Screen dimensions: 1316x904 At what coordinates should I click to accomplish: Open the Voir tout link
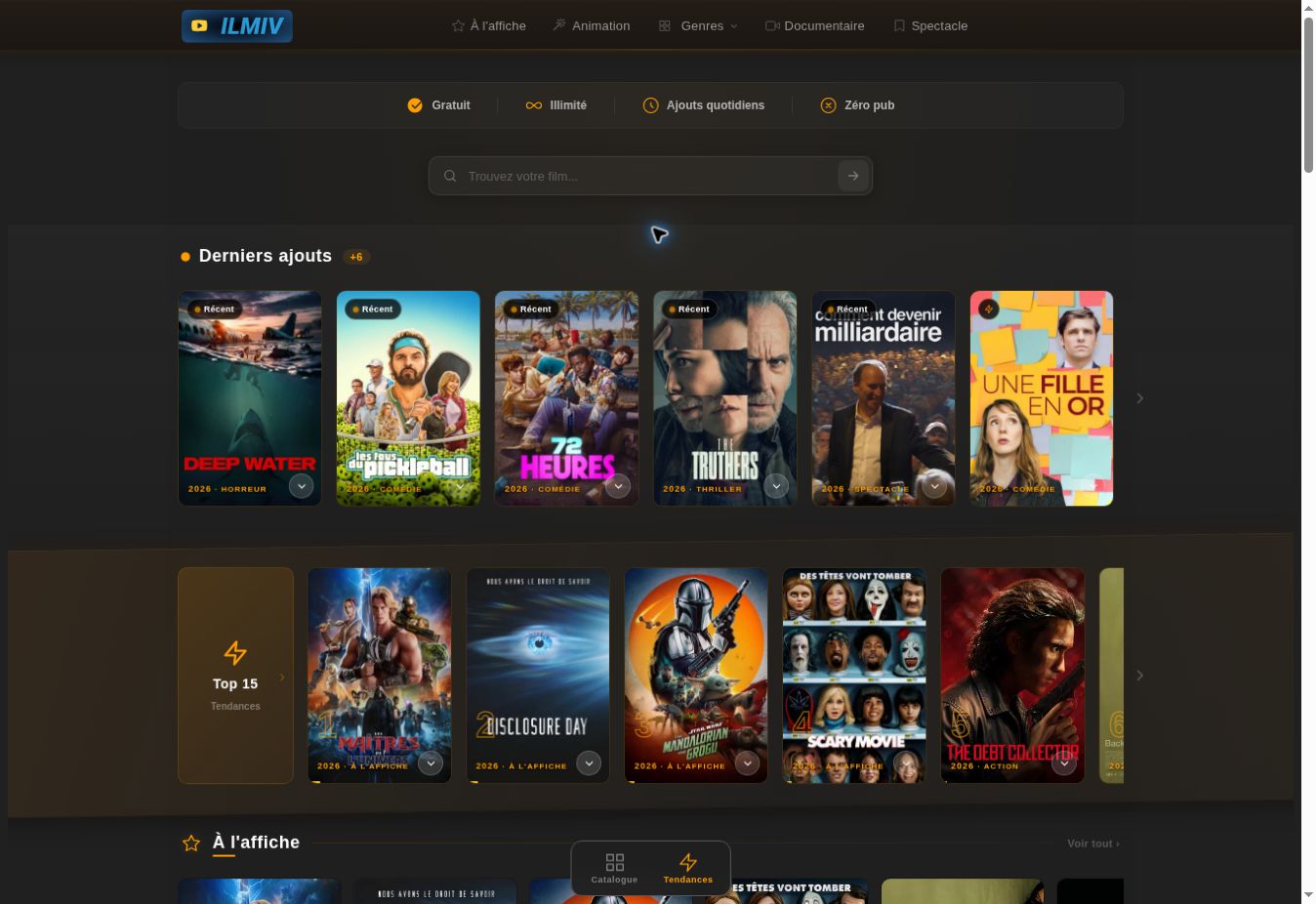tap(1093, 843)
